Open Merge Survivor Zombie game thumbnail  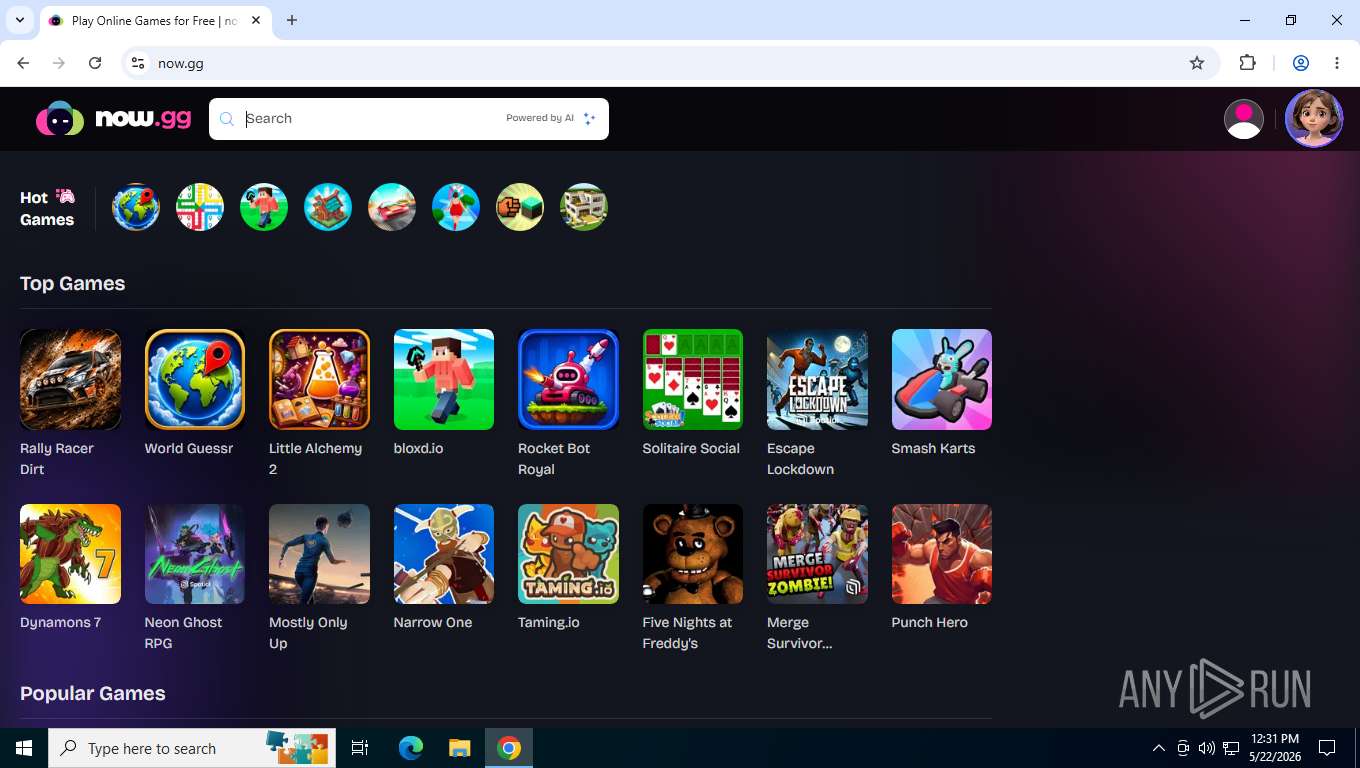817,554
